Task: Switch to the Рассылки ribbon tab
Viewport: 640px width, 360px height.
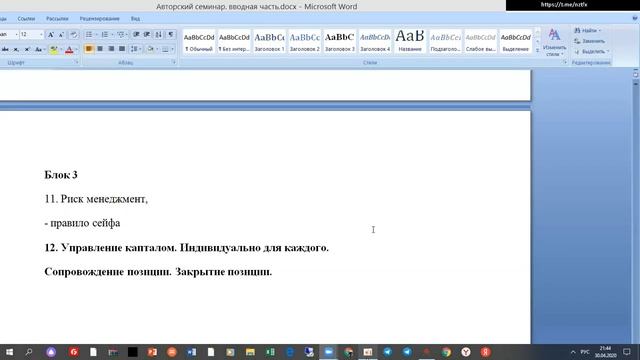Action: tap(57, 19)
